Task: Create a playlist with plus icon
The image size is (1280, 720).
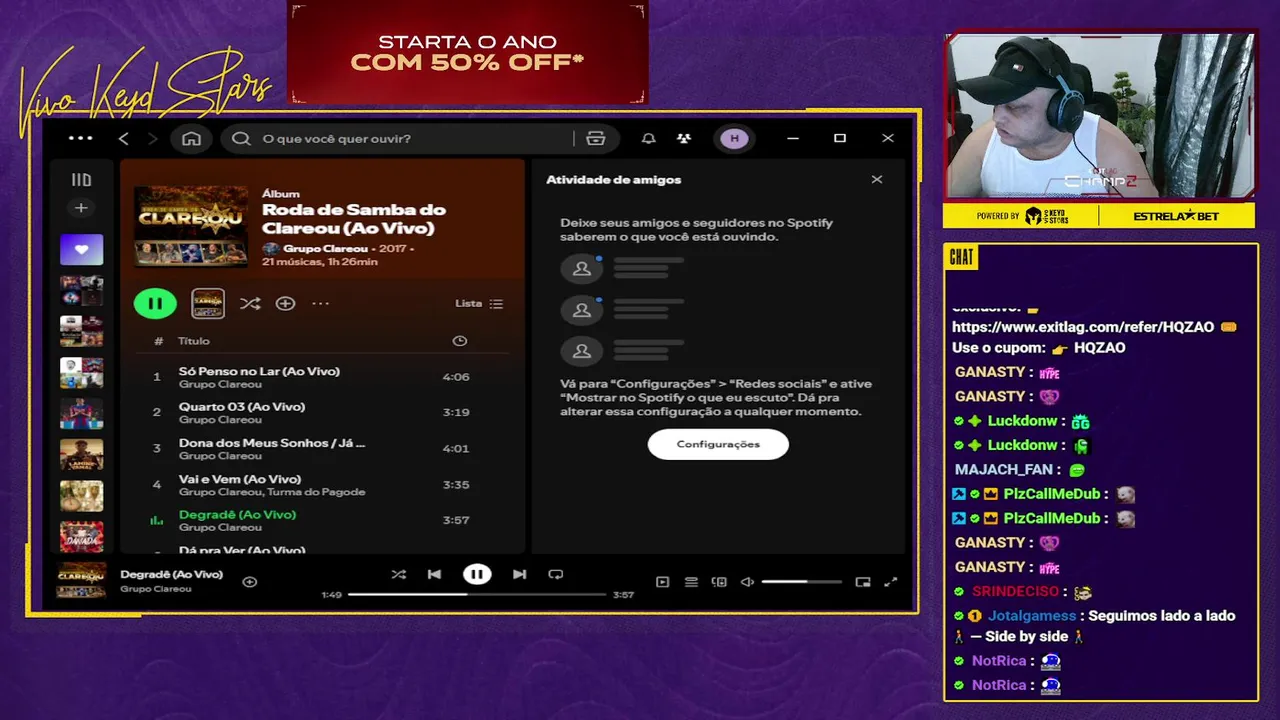Action: pyautogui.click(x=81, y=208)
